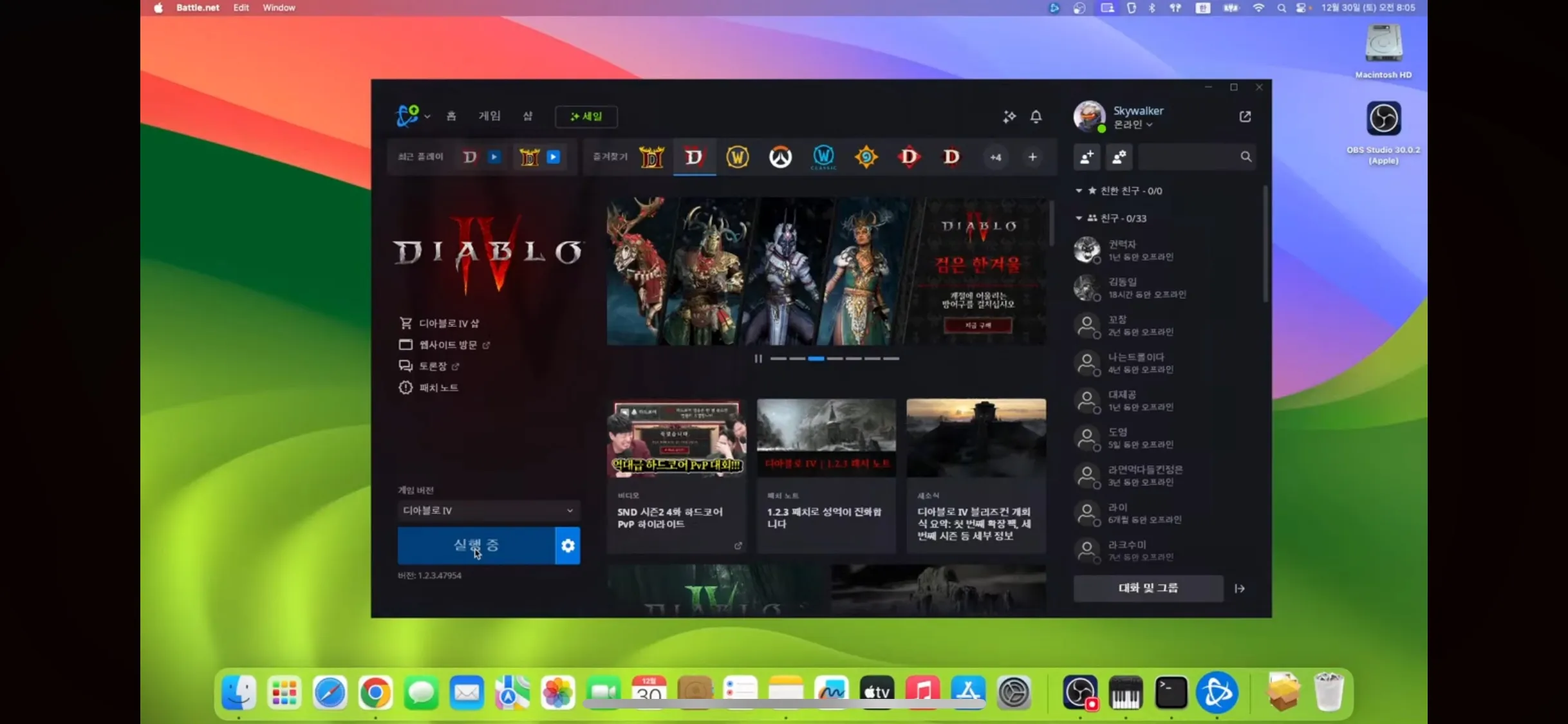Viewport: 1568px width, 724px height.
Task: Click the friends search input field
Action: tap(1188, 157)
